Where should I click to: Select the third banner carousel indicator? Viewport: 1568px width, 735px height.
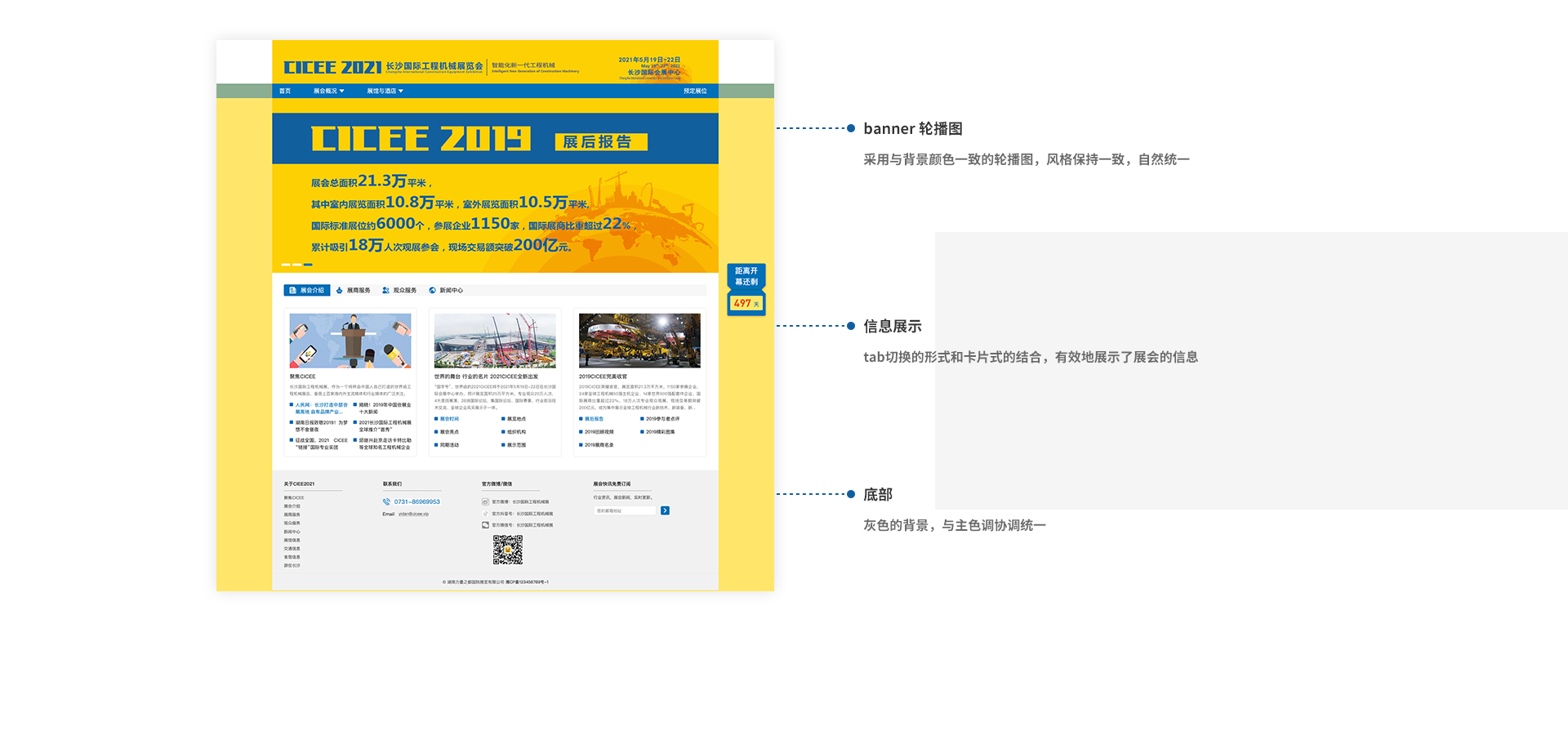pyautogui.click(x=308, y=265)
